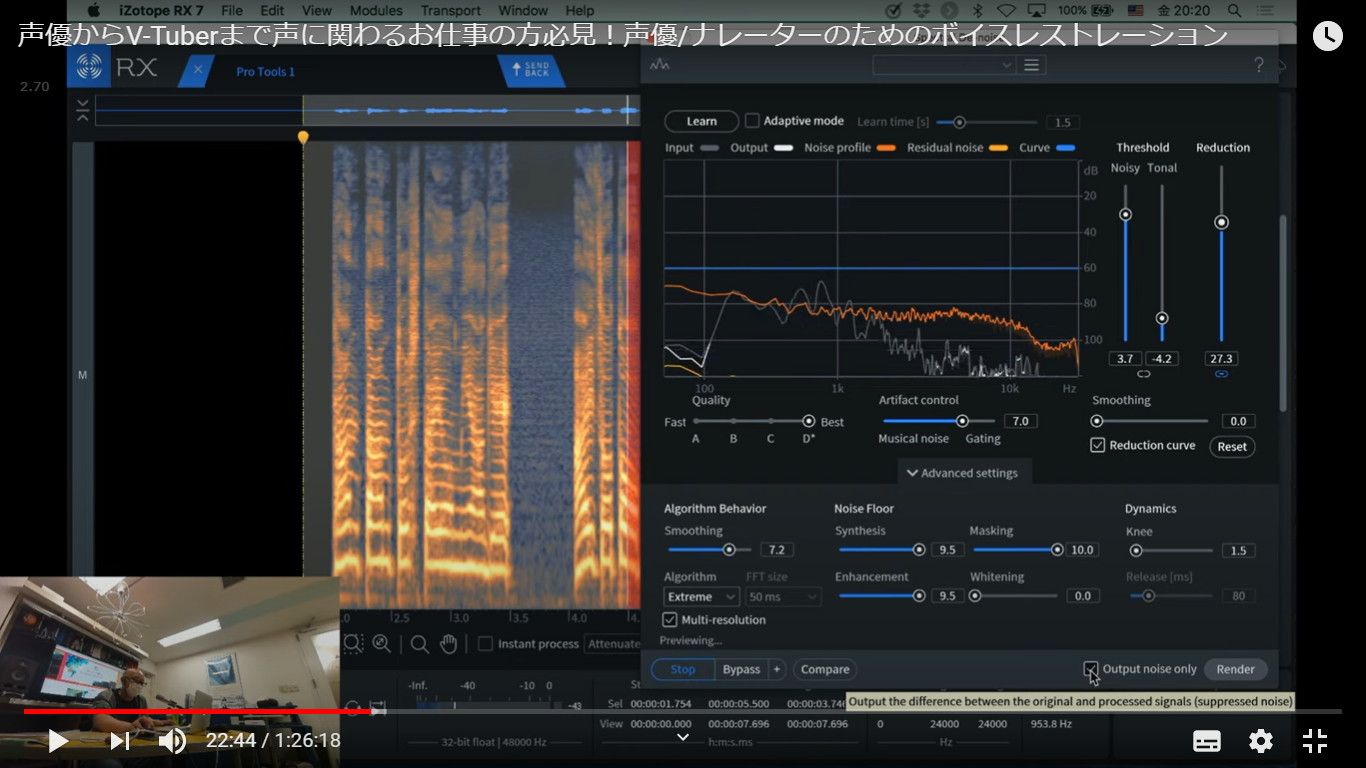Screen dimensions: 1366x768
Task: Click the Reset button for reduction curve
Action: tap(1232, 447)
